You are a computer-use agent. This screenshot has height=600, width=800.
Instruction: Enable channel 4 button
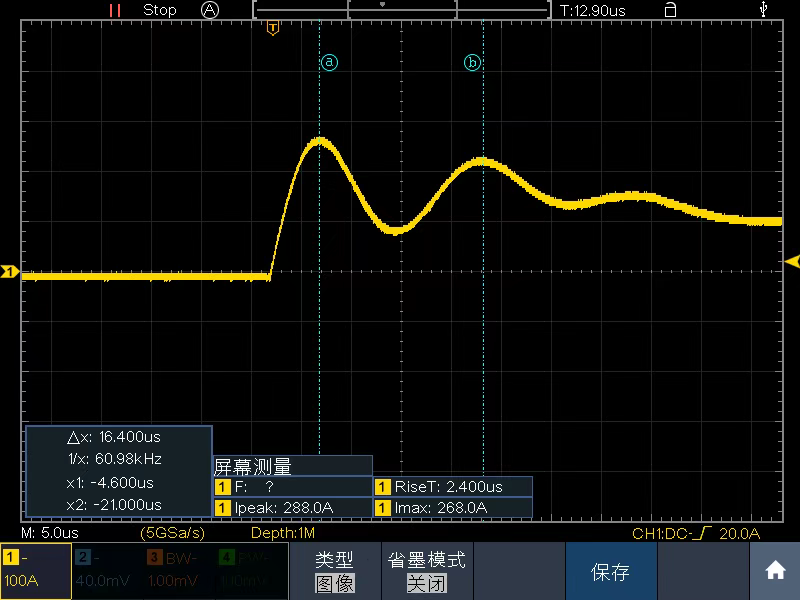[x=252, y=571]
